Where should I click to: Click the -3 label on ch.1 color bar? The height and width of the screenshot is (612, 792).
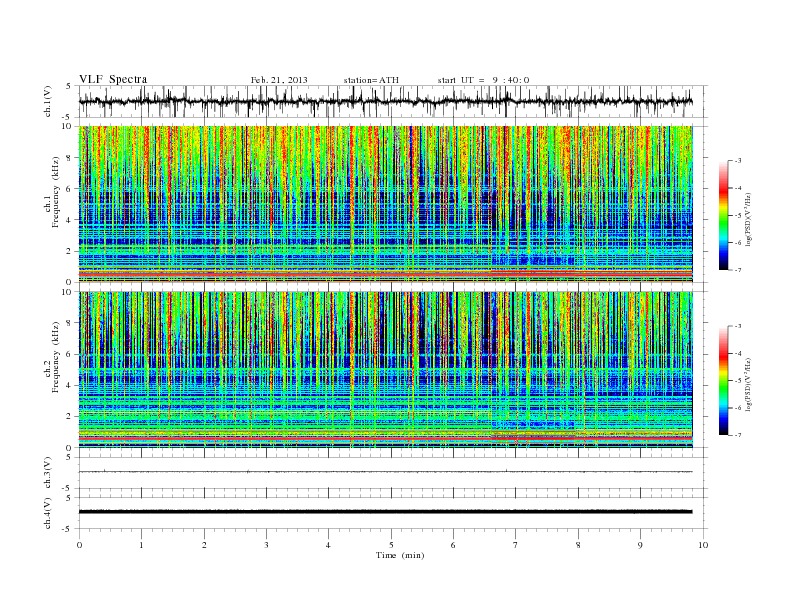pyautogui.click(x=737, y=161)
